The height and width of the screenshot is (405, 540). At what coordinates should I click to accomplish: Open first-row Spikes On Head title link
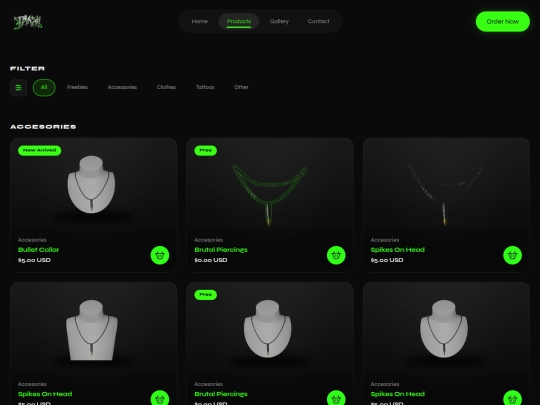click(x=397, y=250)
